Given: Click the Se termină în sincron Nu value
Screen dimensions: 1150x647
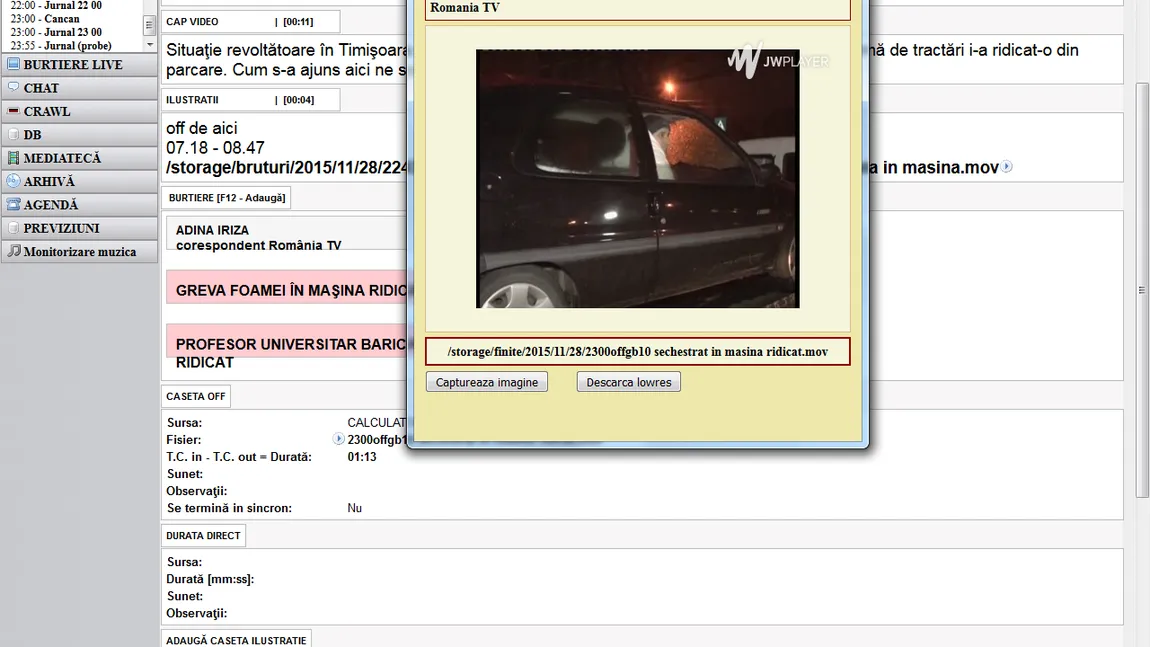Looking at the screenshot, I should point(354,508).
